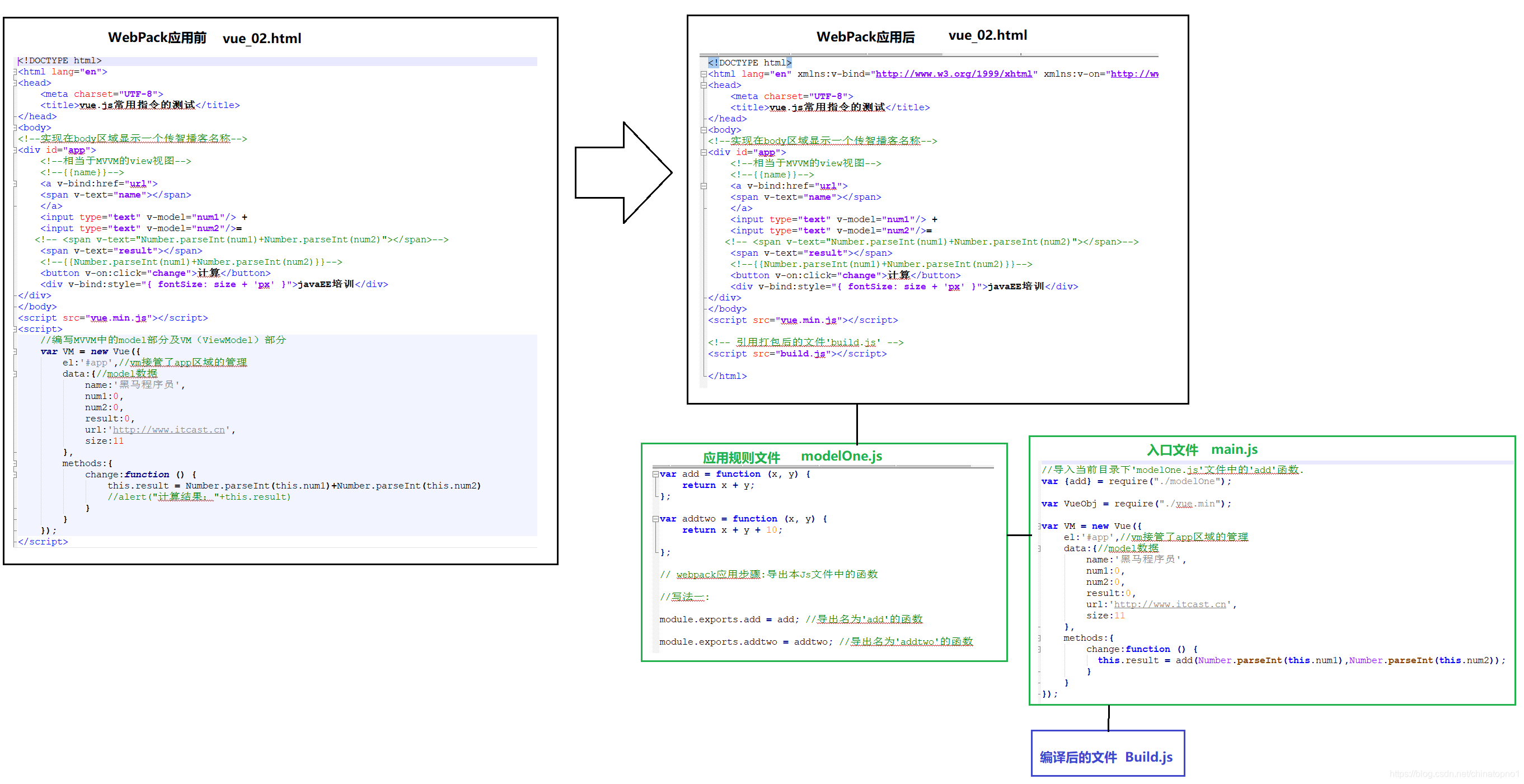This screenshot has width=1524, height=784.
Task: Click 'this.result = add(Number.parseInt...' line in main.js
Action: (1302, 661)
